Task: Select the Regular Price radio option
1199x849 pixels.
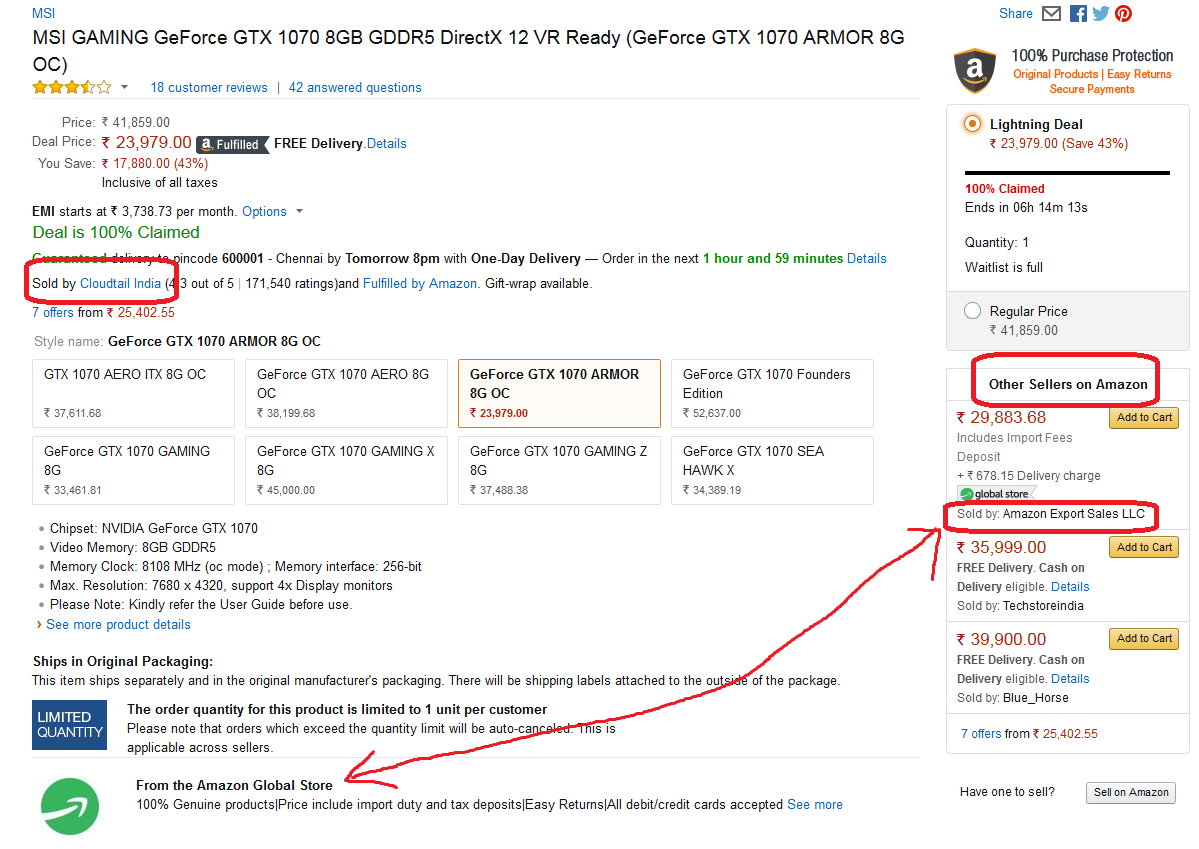Action: 972,311
